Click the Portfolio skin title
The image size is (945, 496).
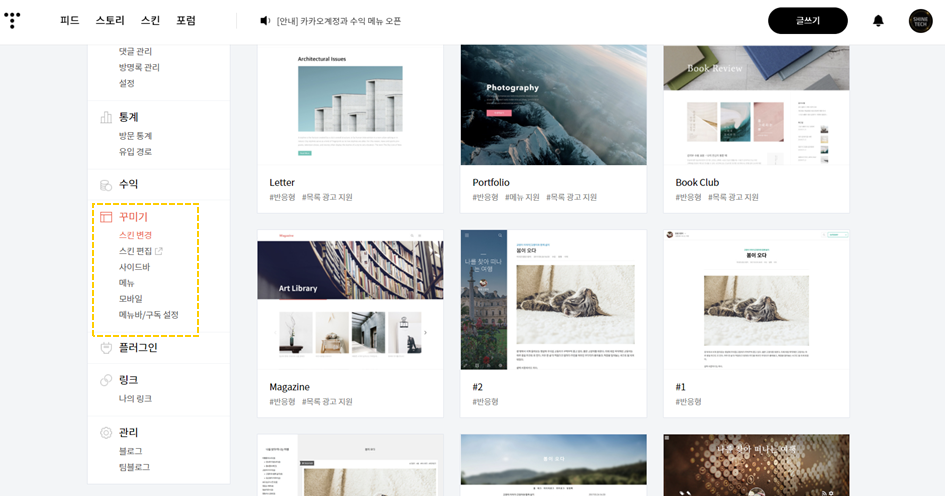pos(491,182)
